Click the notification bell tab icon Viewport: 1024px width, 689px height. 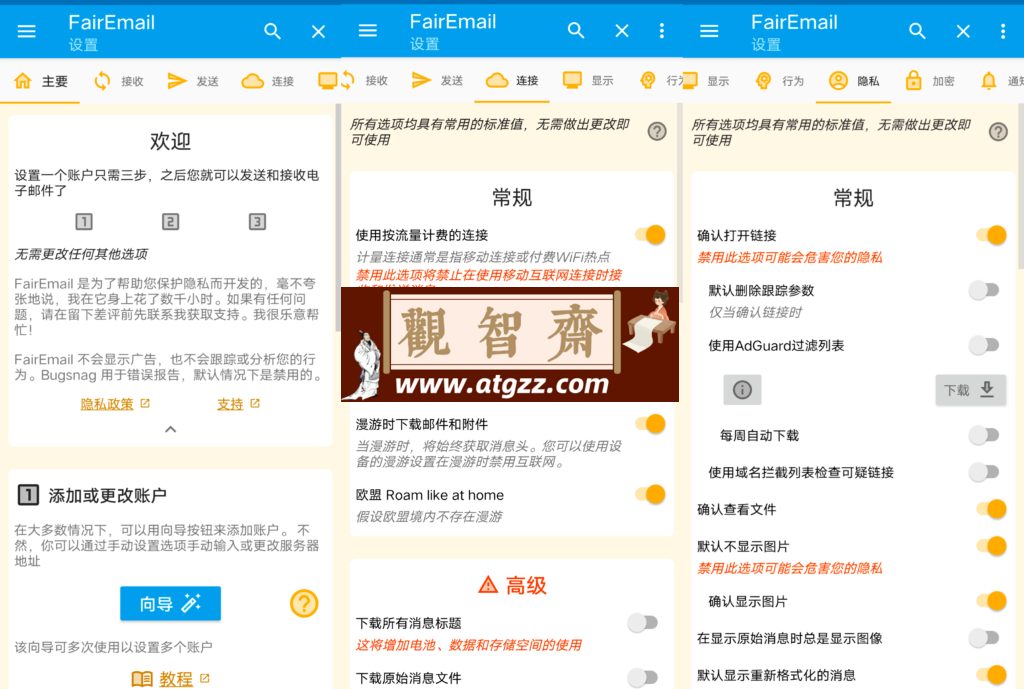(989, 81)
